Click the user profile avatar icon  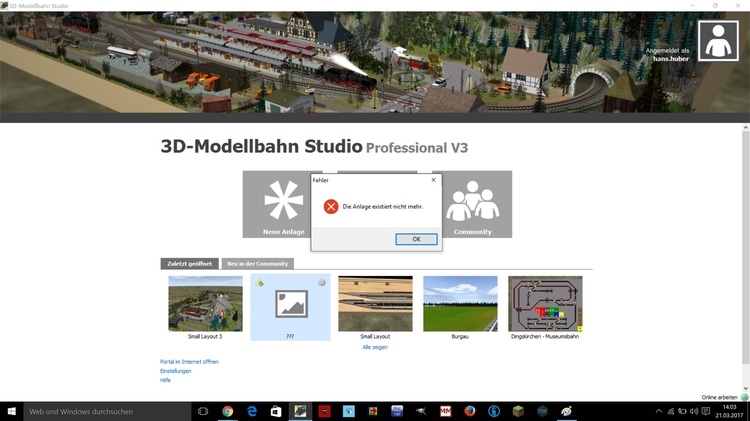[x=718, y=41]
